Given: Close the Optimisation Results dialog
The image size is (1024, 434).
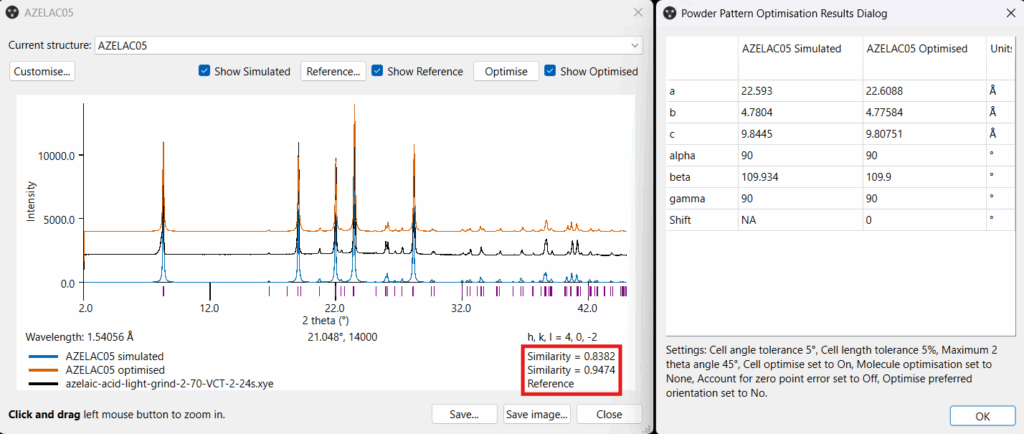Looking at the screenshot, I should (1008, 13).
